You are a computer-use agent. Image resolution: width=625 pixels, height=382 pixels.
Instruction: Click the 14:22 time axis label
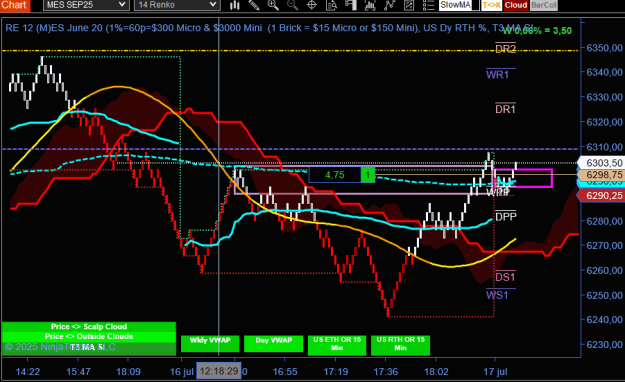(28, 372)
